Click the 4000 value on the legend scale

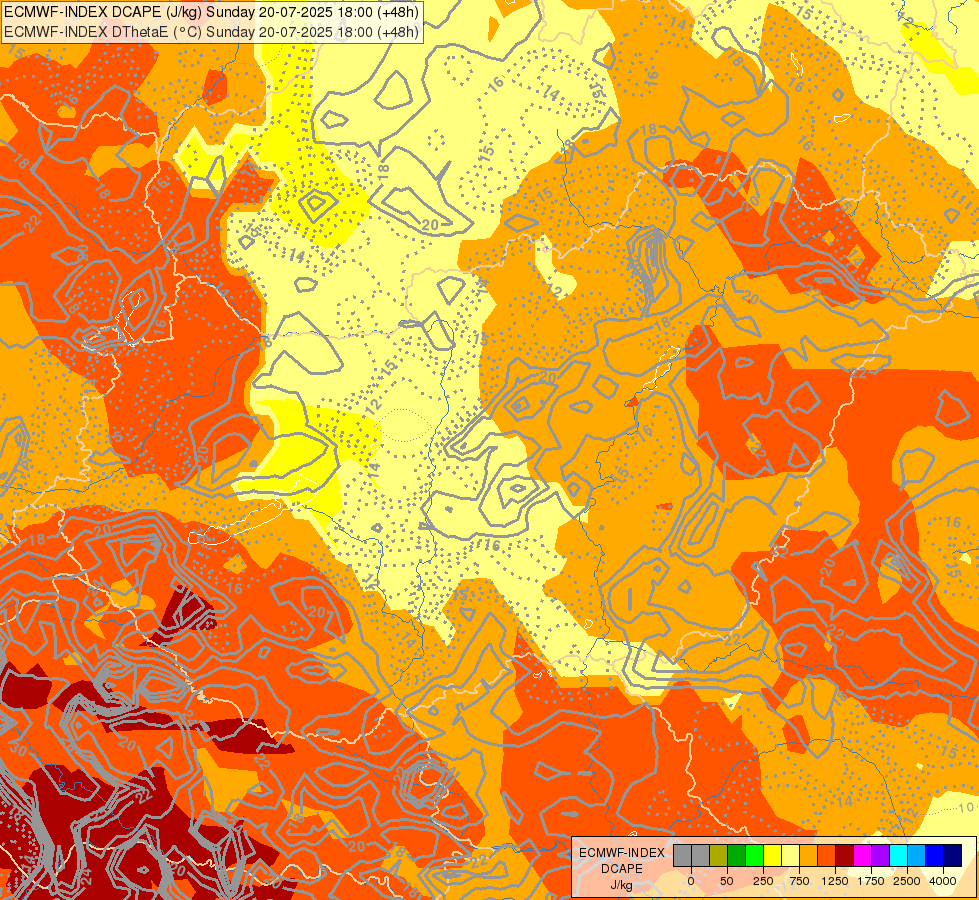click(x=943, y=881)
